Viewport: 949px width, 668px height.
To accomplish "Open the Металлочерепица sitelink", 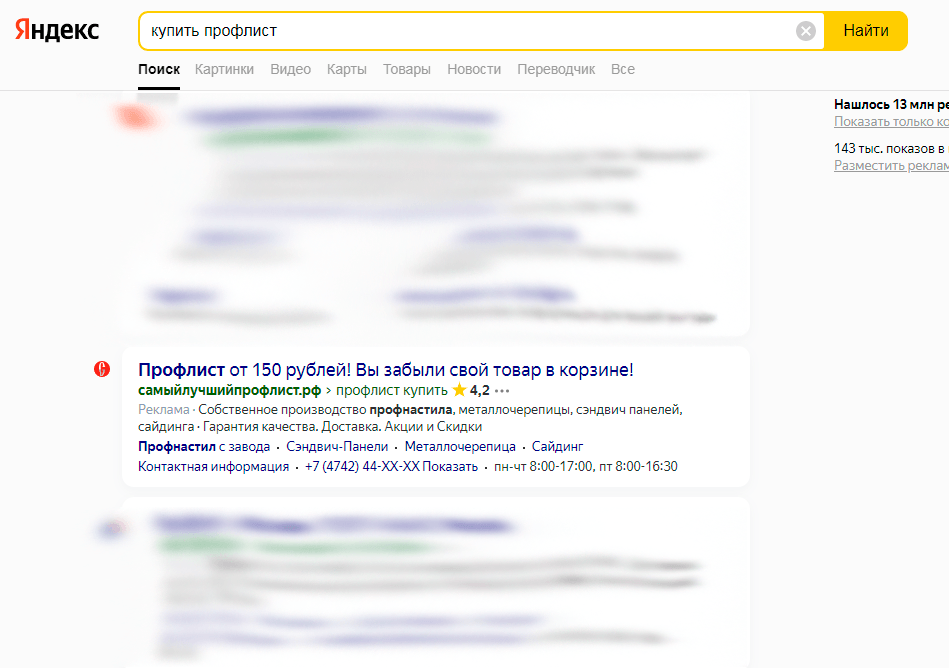I will pos(460,447).
